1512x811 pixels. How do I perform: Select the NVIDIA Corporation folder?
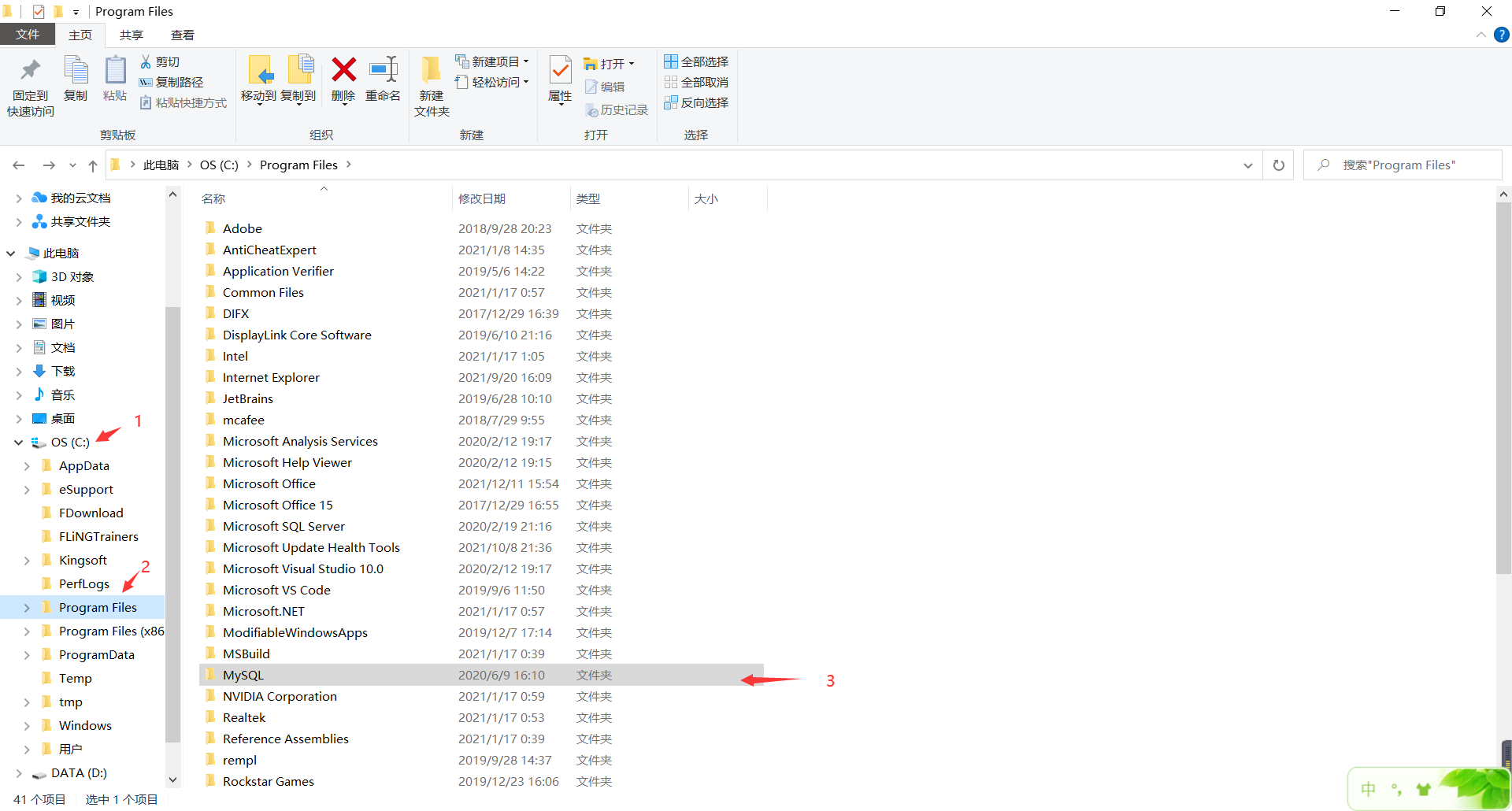(481, 696)
